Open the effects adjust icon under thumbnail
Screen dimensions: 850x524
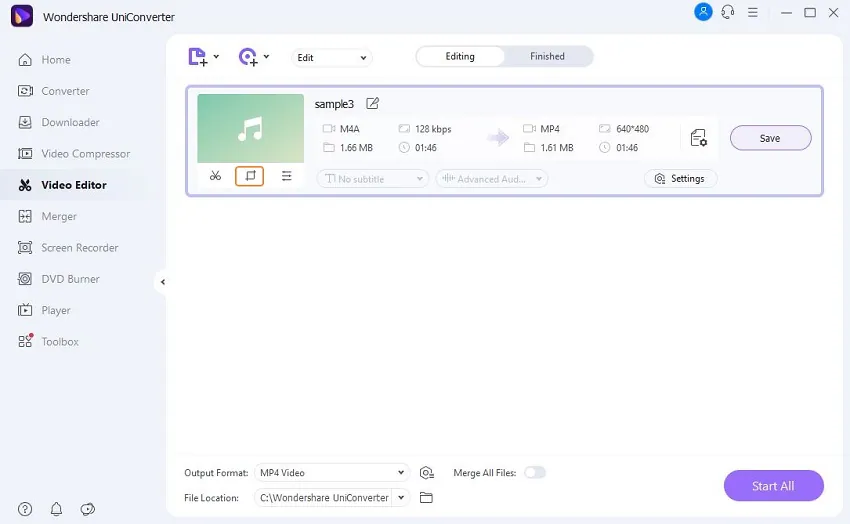click(x=286, y=176)
